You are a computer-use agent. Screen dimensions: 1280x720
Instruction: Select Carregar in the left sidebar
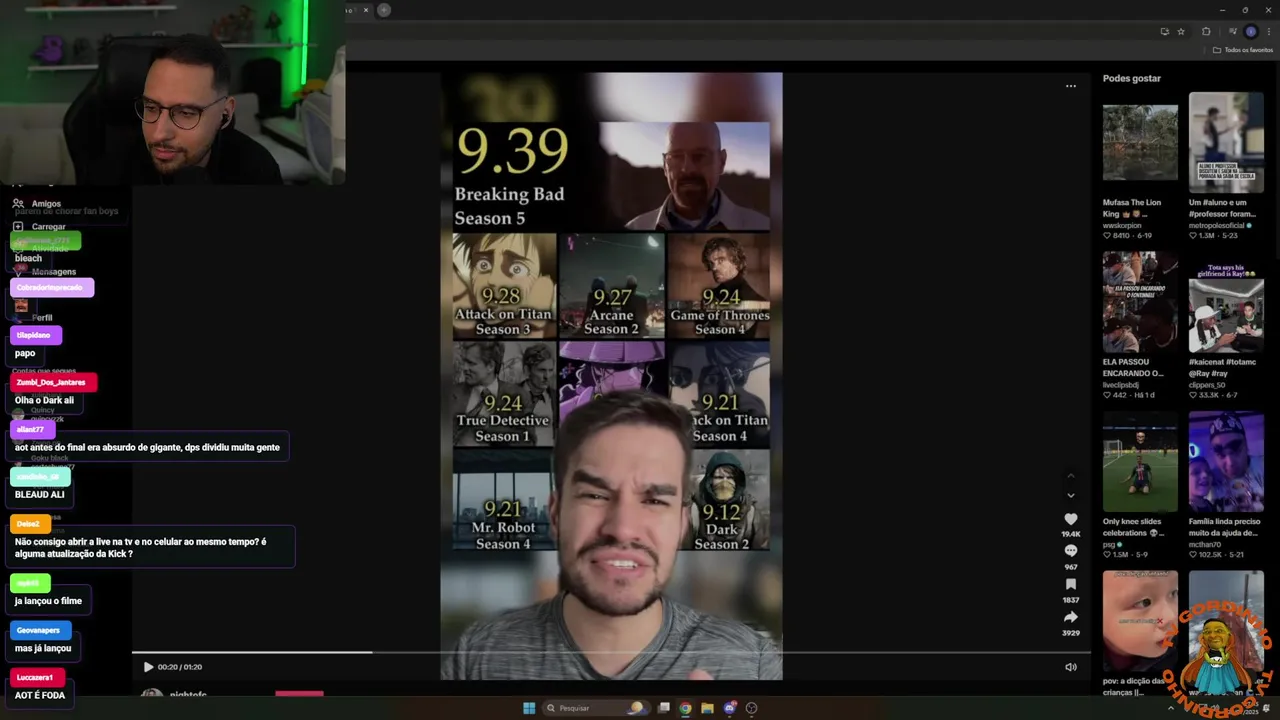pyautogui.click(x=48, y=227)
